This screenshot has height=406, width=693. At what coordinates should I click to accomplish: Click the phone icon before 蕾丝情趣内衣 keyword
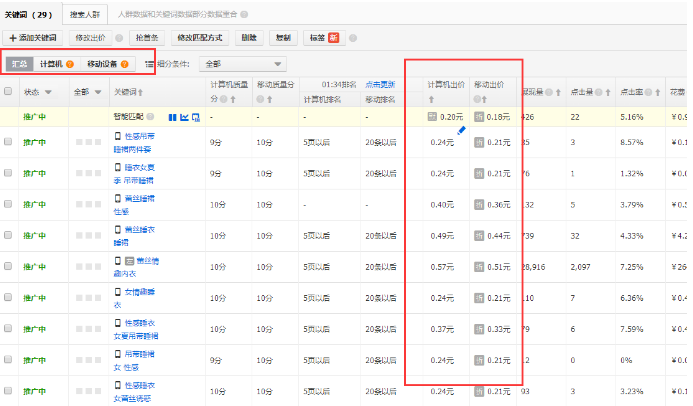[118, 261]
